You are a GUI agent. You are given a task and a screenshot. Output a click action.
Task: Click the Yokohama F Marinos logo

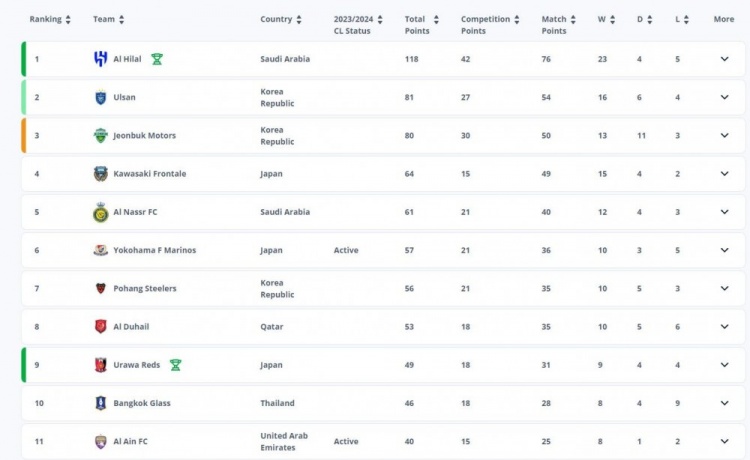[100, 250]
